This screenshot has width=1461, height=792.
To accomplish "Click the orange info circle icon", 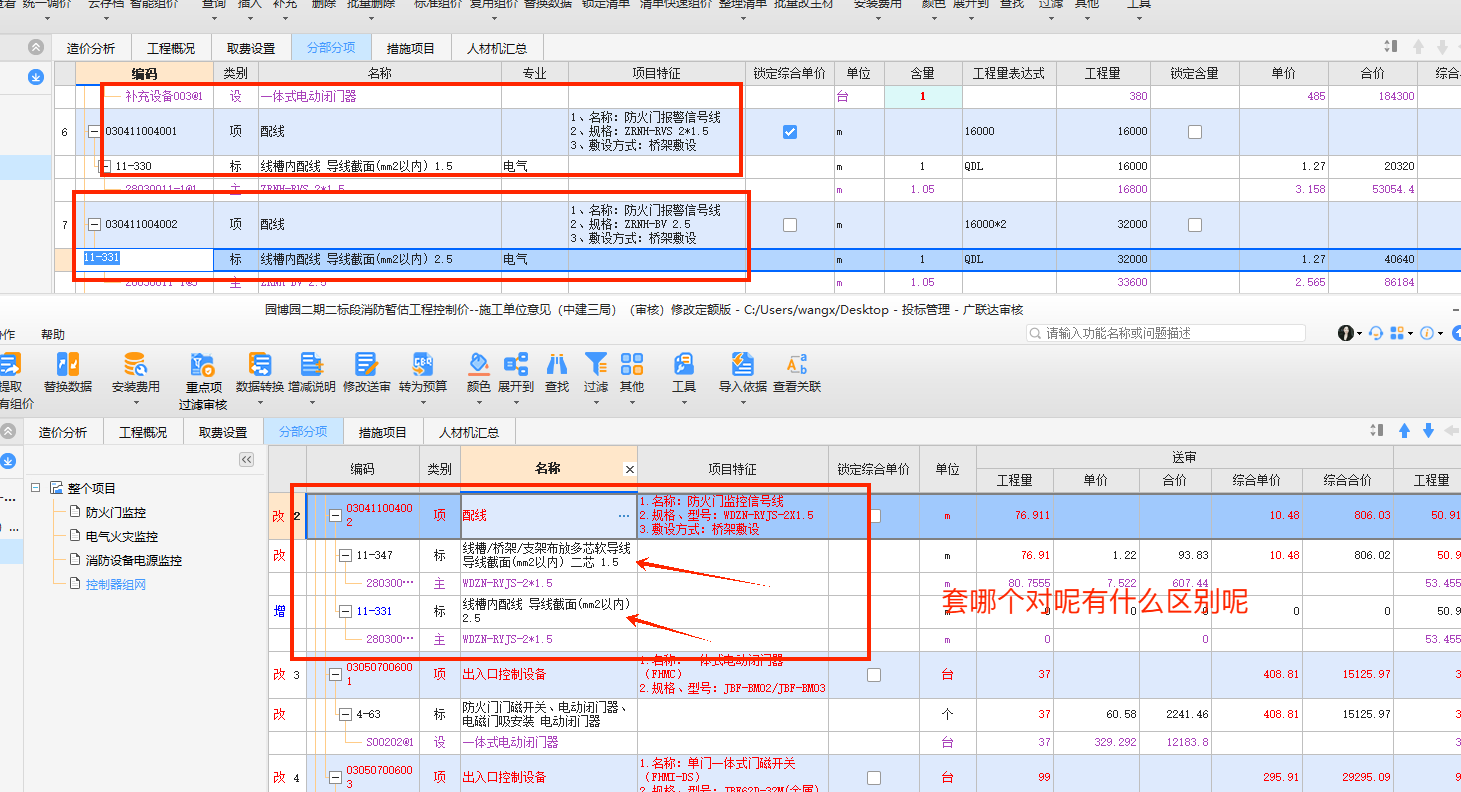I will (x=1427, y=333).
